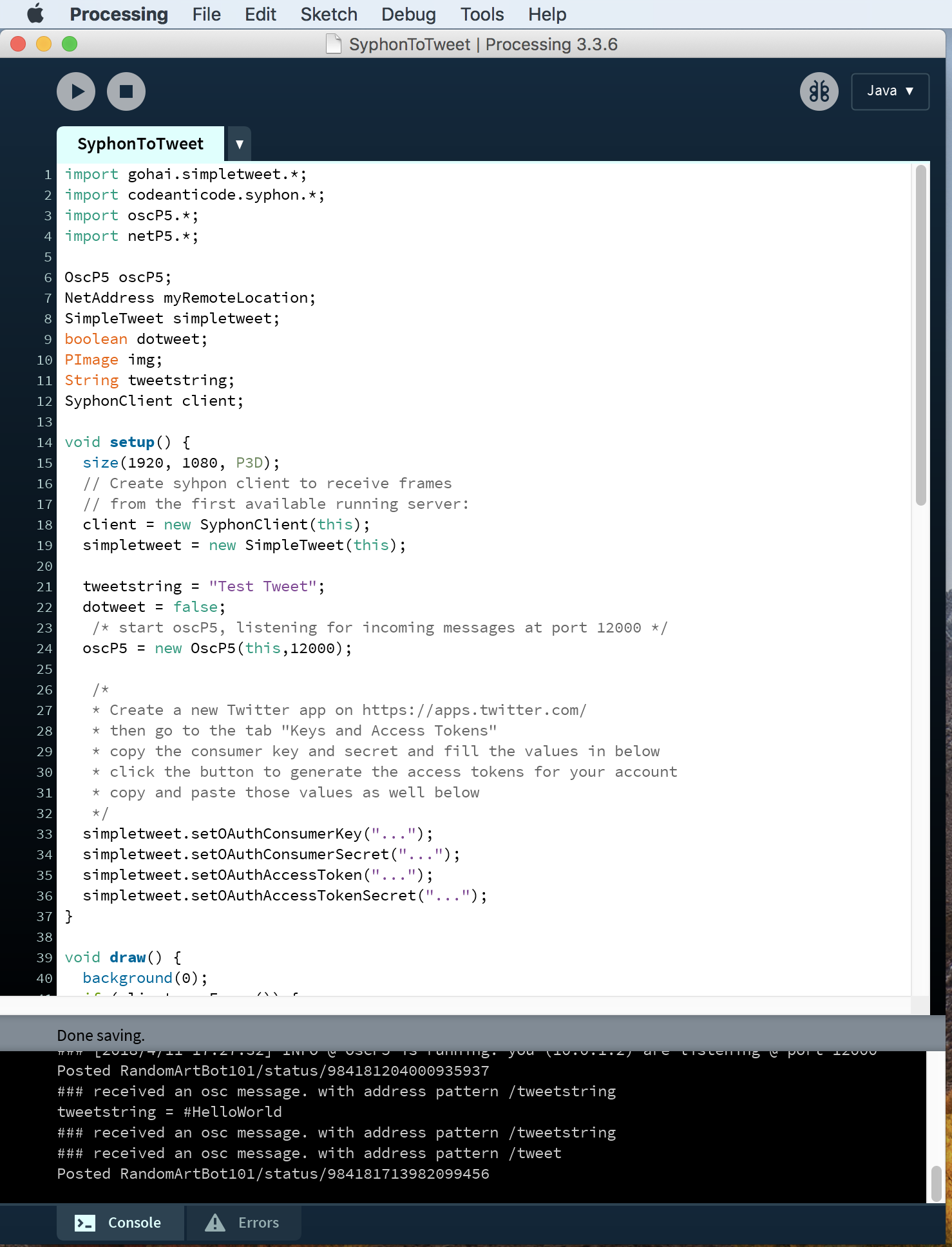952x1247 pixels.
Task: Run the sketch with the play button
Action: coord(76,91)
